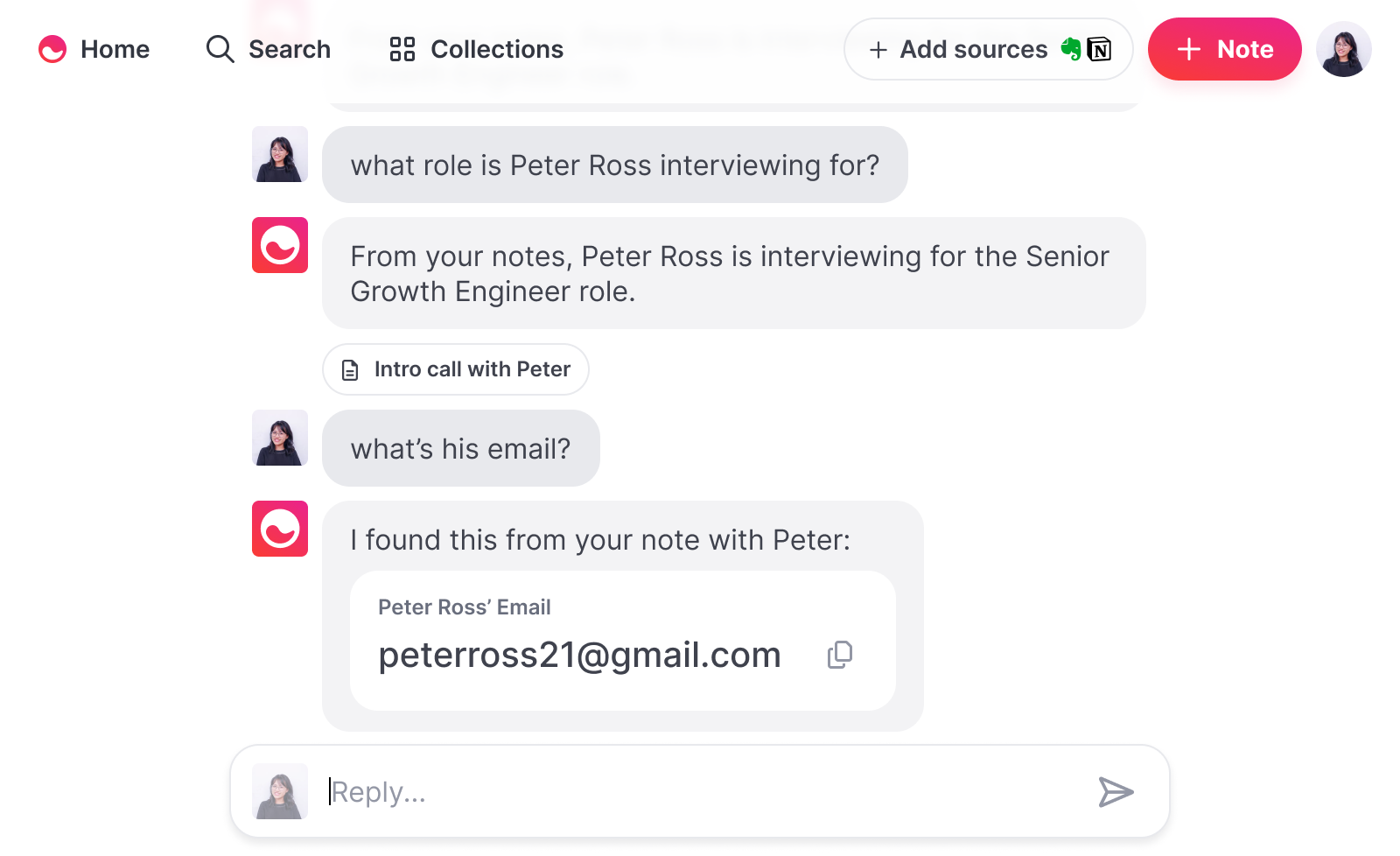
Task: Open the Home tab
Action: pyautogui.click(x=115, y=49)
